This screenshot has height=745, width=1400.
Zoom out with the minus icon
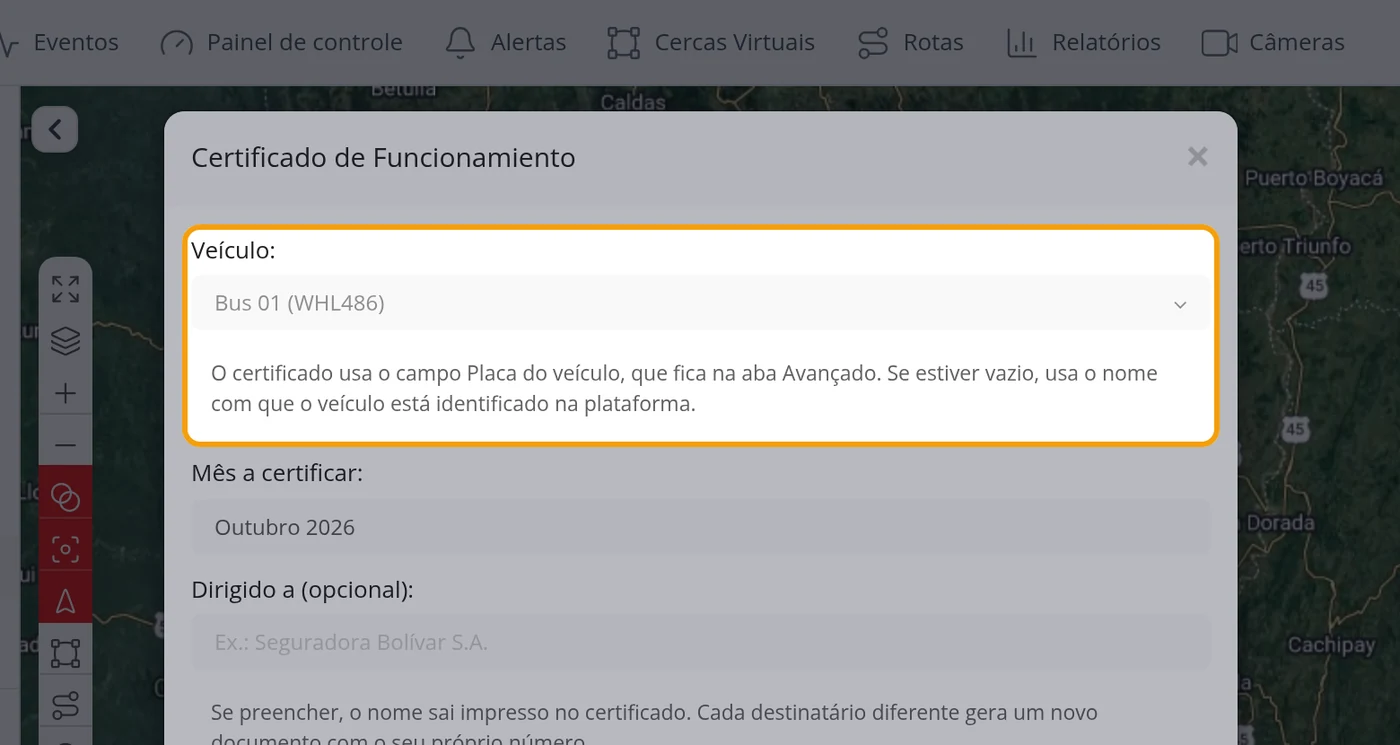click(65, 445)
